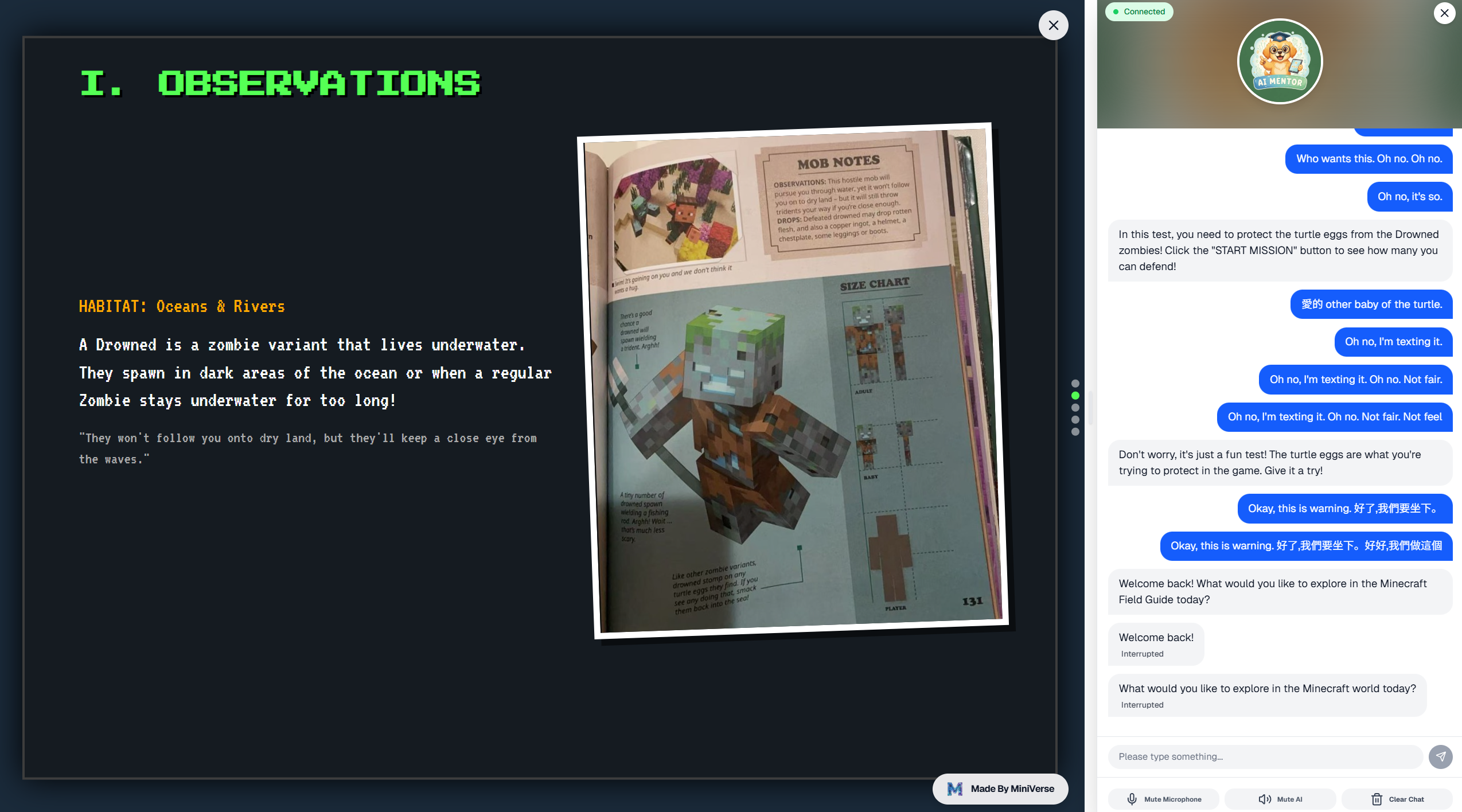
Task: Click the Drowned book page photo
Action: [x=794, y=380]
